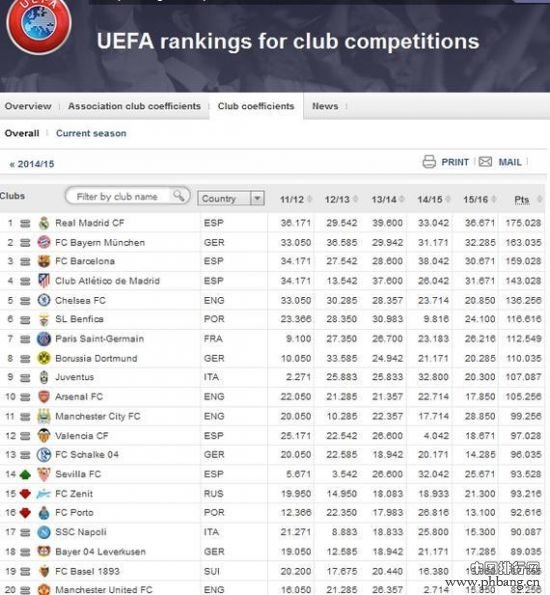Click the green up arrow beside Sevilla FC
The image size is (550, 595).
coord(25,474)
